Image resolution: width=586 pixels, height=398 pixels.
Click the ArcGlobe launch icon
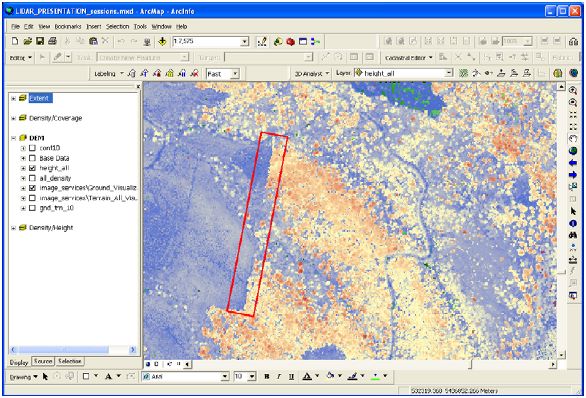(x=574, y=73)
